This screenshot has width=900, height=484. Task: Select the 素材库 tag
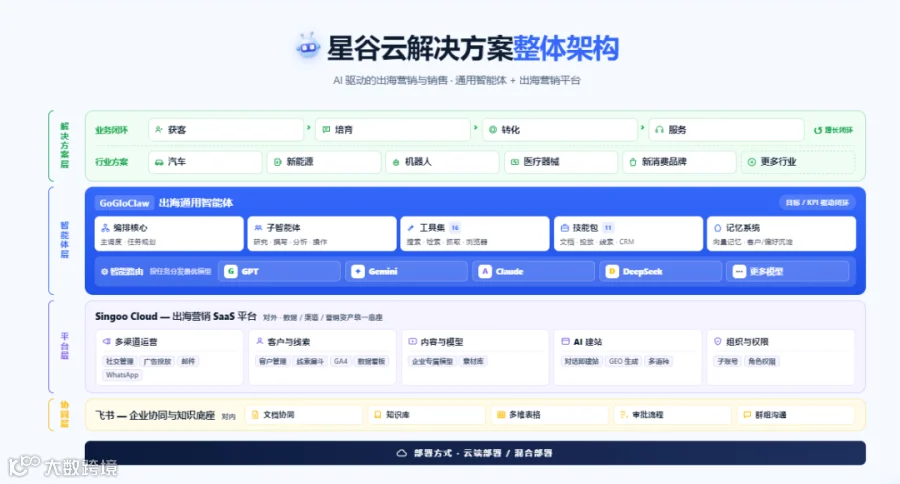point(474,361)
